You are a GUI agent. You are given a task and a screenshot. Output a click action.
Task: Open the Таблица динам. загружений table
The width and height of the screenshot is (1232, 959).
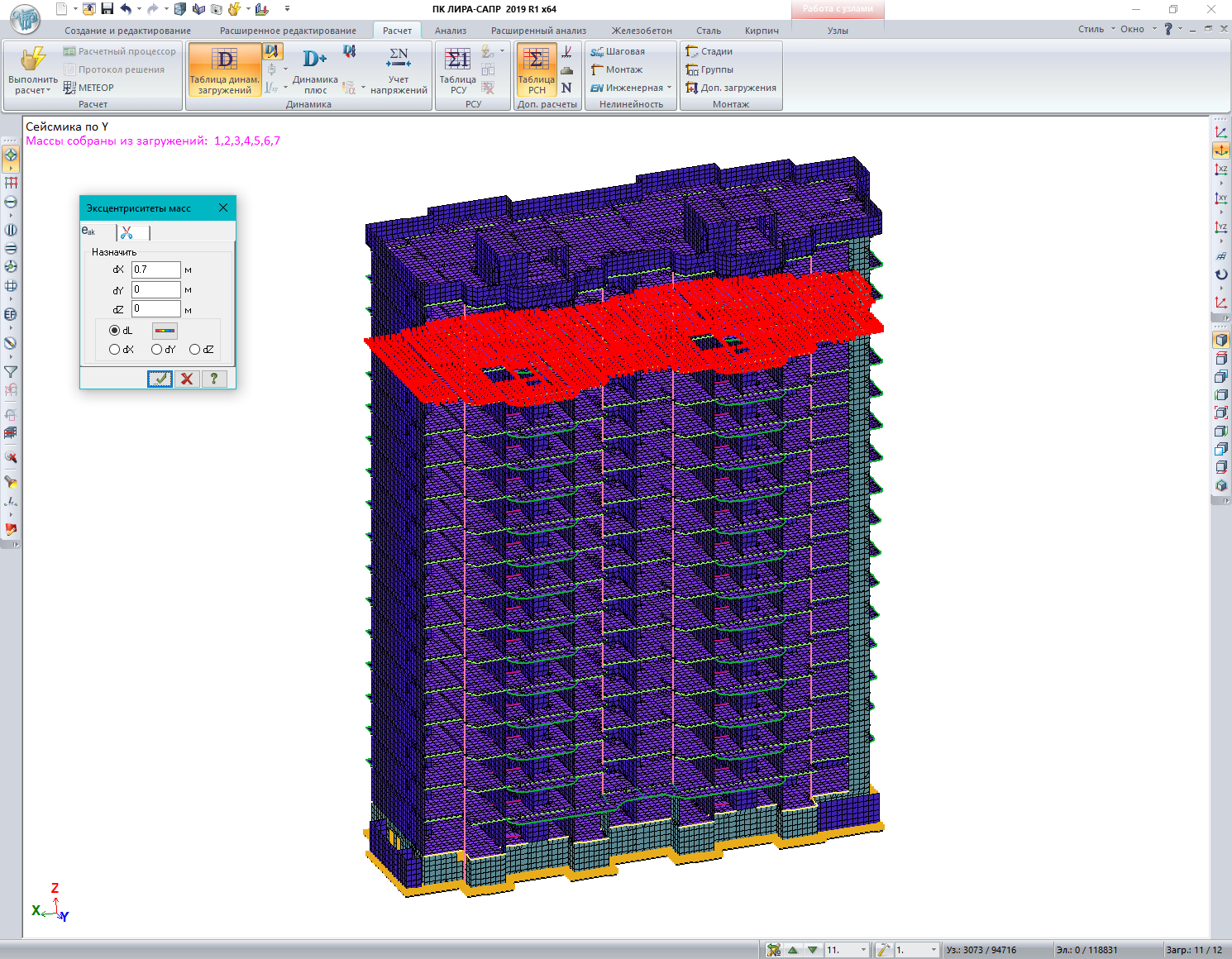(x=224, y=69)
